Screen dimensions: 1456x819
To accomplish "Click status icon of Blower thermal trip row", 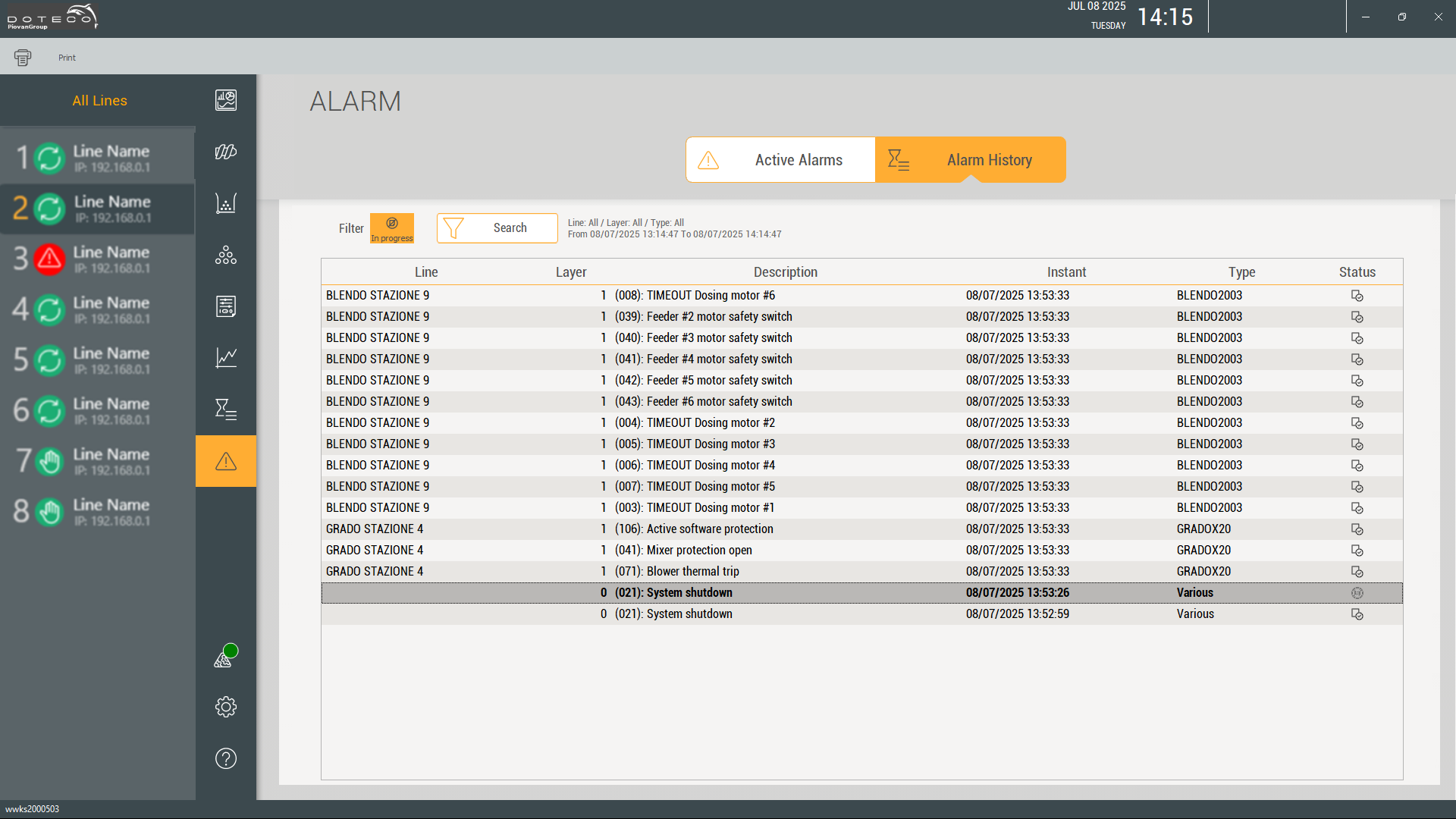I will pos(1357,572).
